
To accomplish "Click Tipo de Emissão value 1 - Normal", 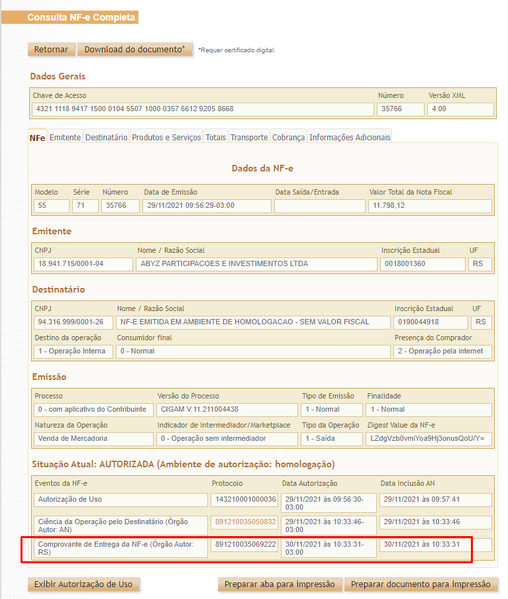I will pyautogui.click(x=332, y=410).
